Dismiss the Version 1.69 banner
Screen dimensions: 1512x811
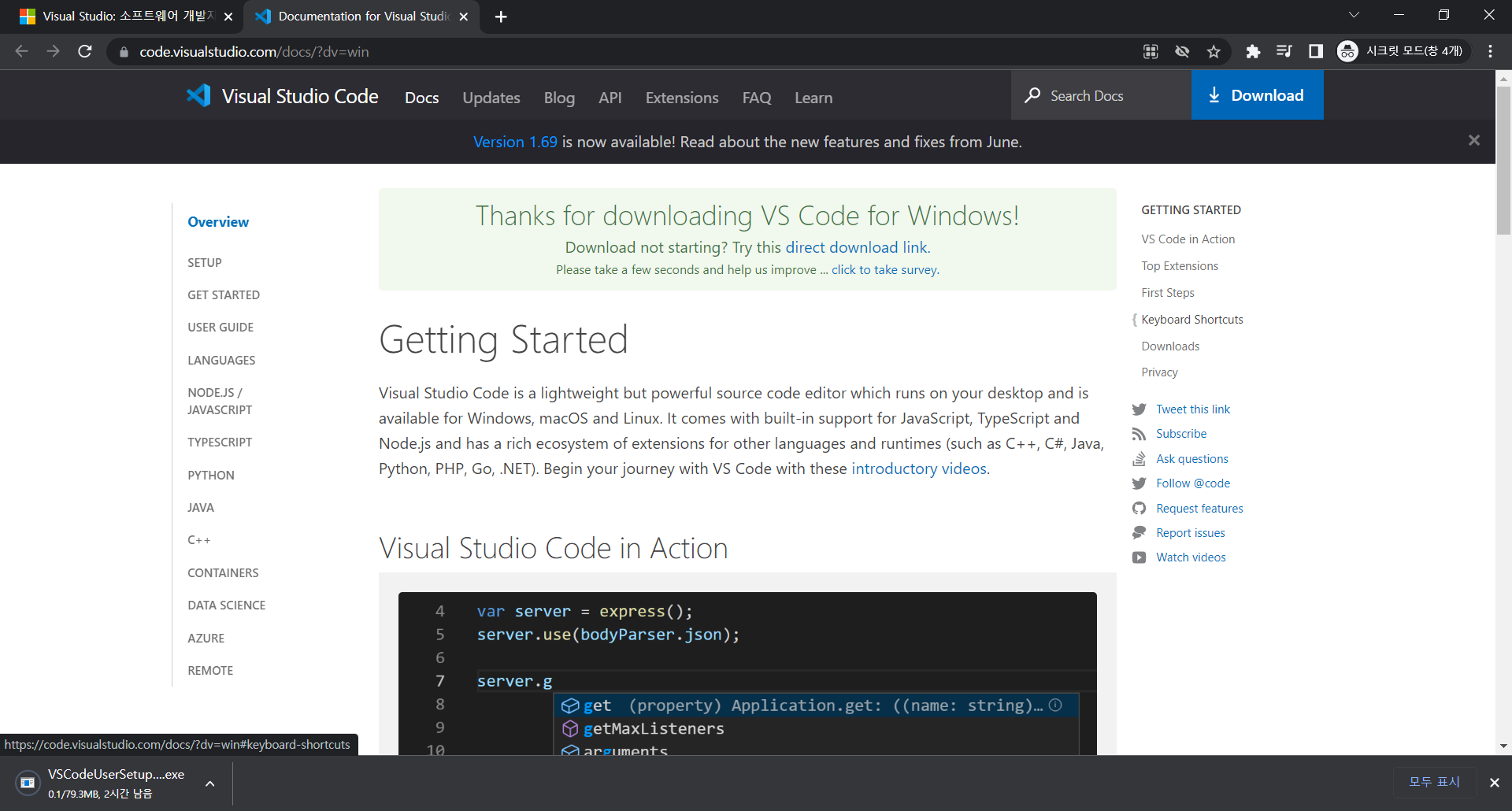point(1474,140)
